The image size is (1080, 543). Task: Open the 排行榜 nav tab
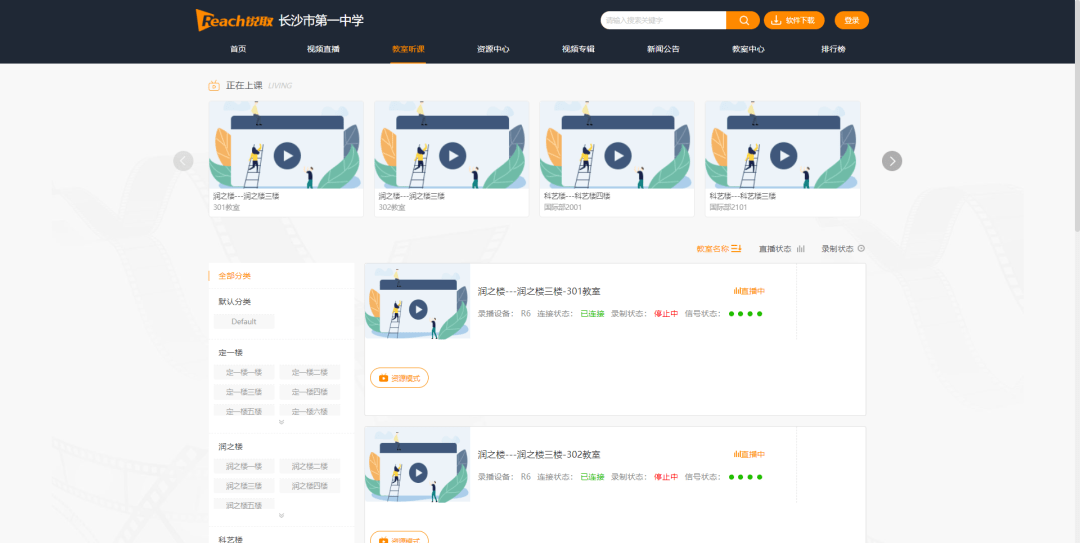833,49
